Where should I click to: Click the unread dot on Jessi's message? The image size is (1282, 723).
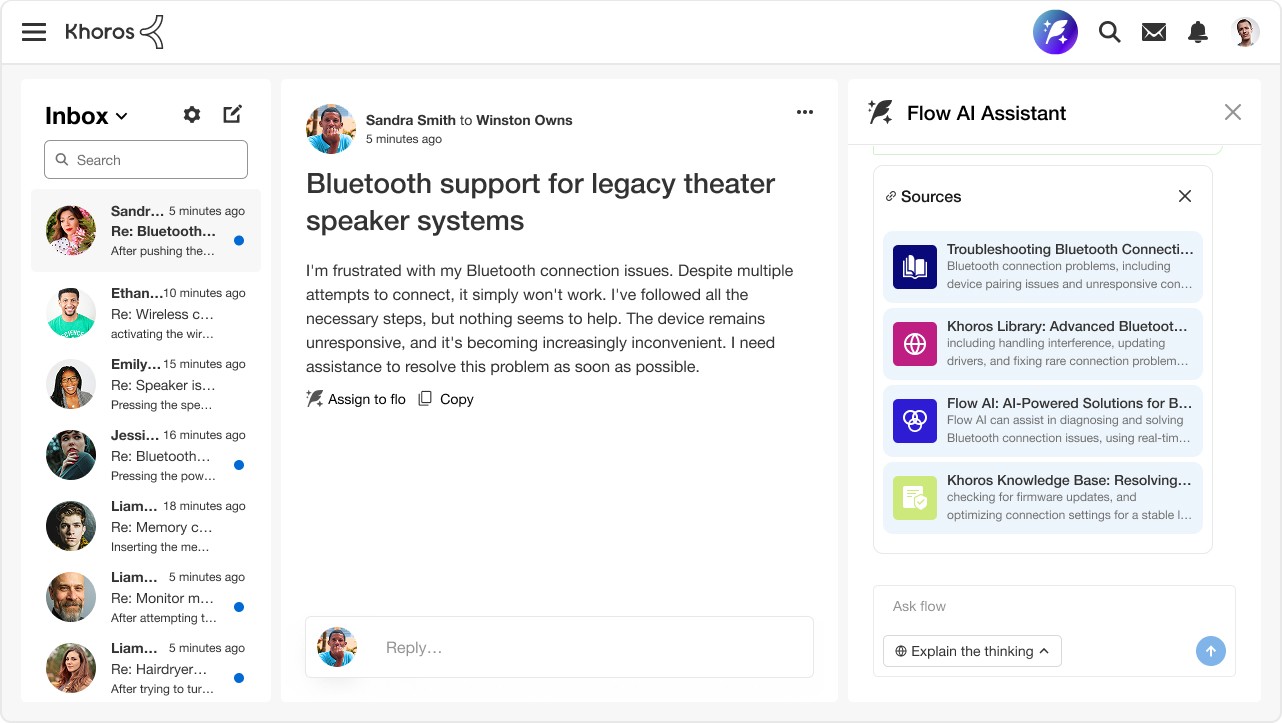239,465
